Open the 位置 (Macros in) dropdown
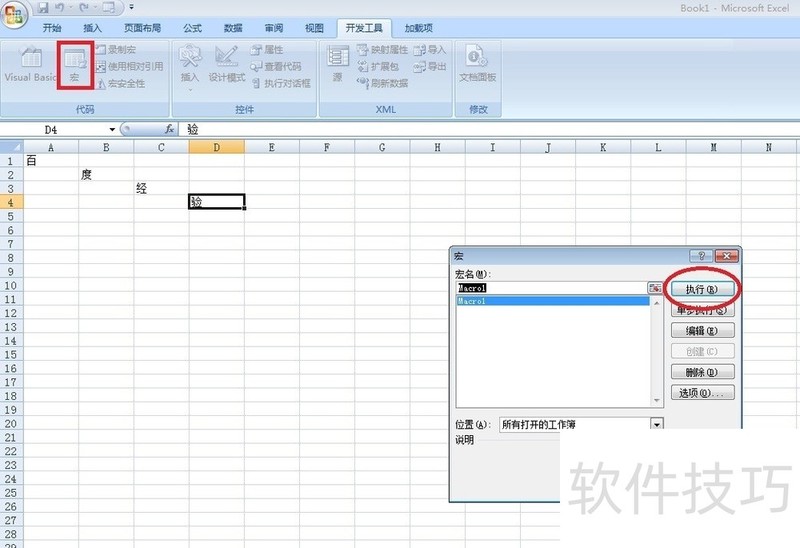This screenshot has height=548, width=800. tap(657, 424)
